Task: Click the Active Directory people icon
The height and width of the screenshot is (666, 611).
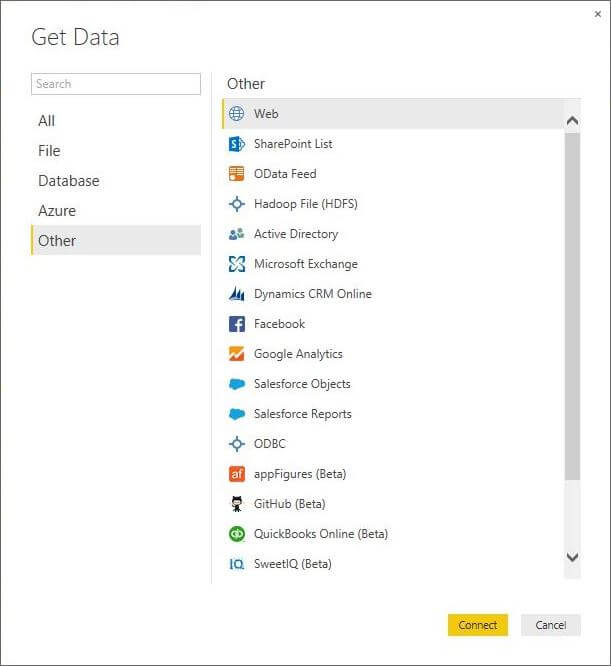Action: (x=237, y=234)
